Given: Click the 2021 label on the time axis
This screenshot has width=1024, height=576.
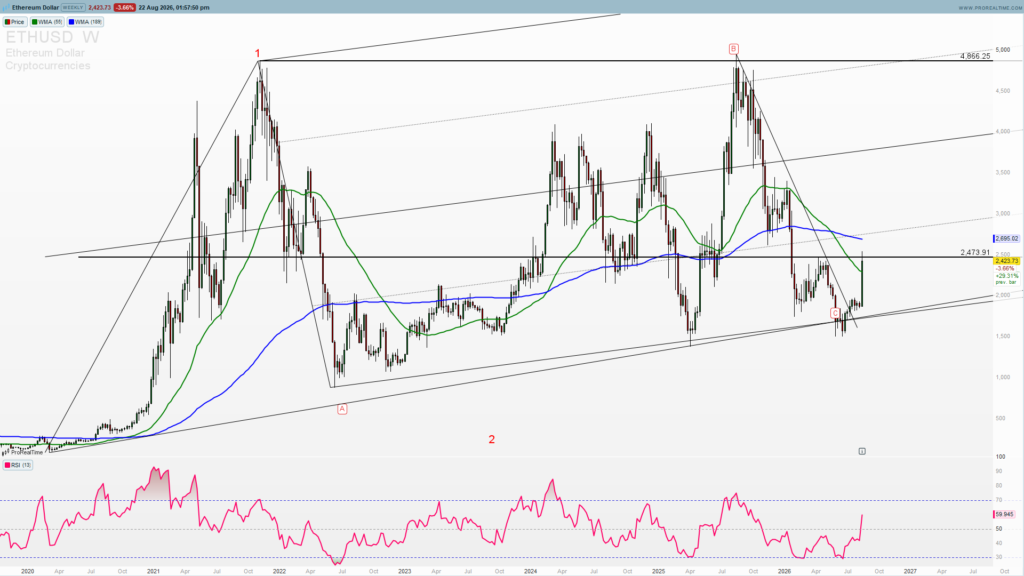Looking at the screenshot, I should (x=153, y=571).
